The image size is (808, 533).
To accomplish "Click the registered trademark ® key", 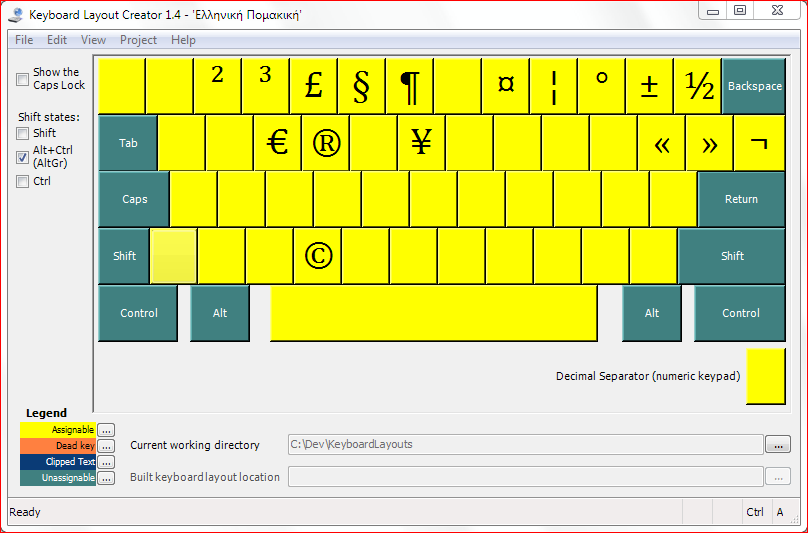I will (325, 143).
